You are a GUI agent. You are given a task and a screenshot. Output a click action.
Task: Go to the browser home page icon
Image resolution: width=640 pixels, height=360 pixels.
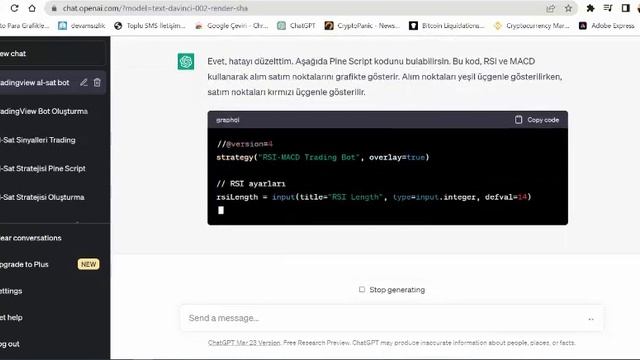tap(32, 8)
